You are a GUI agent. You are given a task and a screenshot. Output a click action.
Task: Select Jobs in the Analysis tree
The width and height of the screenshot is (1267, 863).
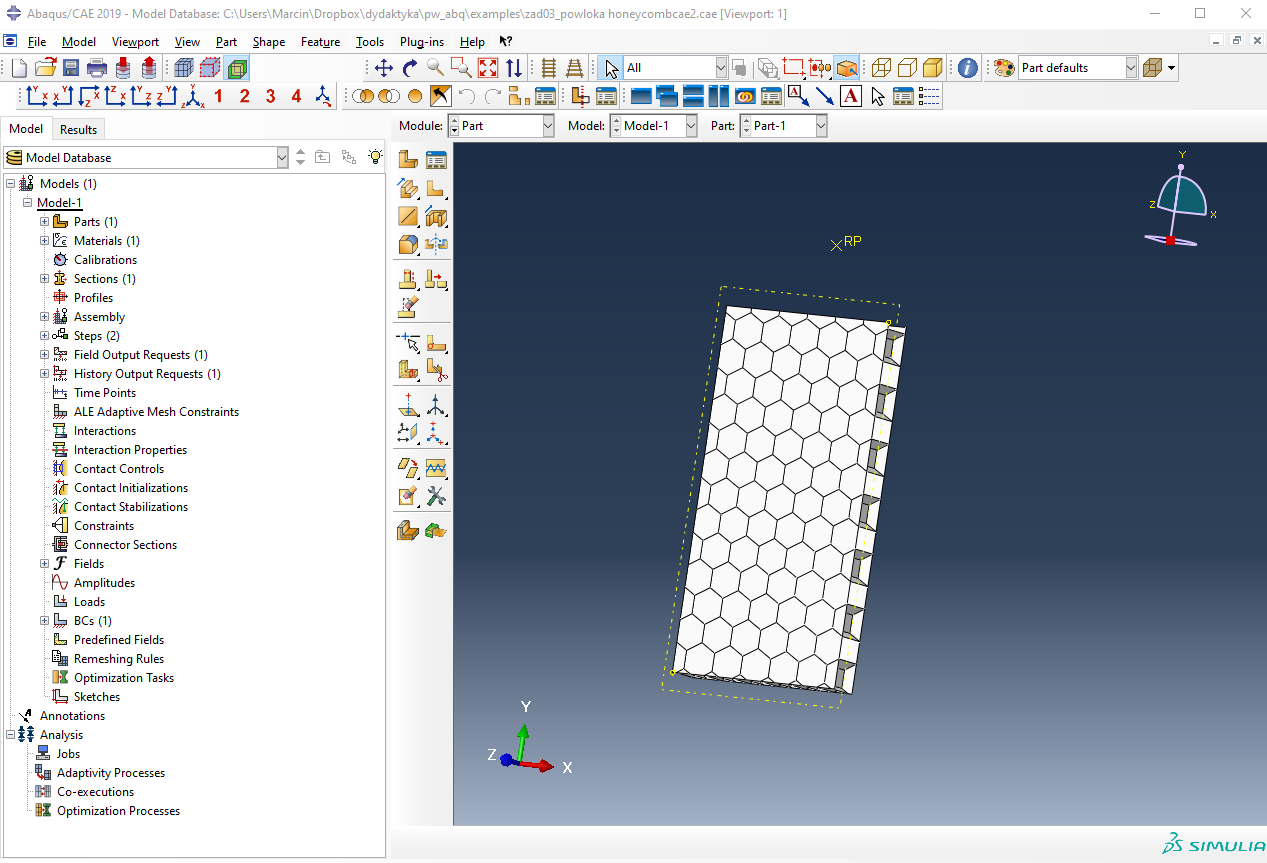tap(68, 754)
